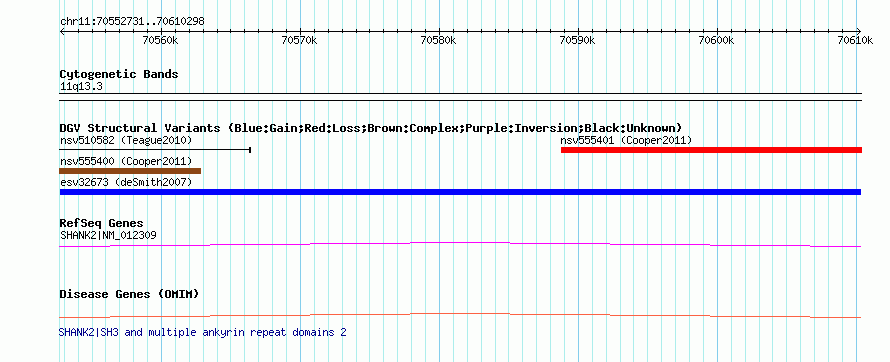Select the blue esv32673 gain variant bar
This screenshot has height=362, width=890.
coord(460,192)
